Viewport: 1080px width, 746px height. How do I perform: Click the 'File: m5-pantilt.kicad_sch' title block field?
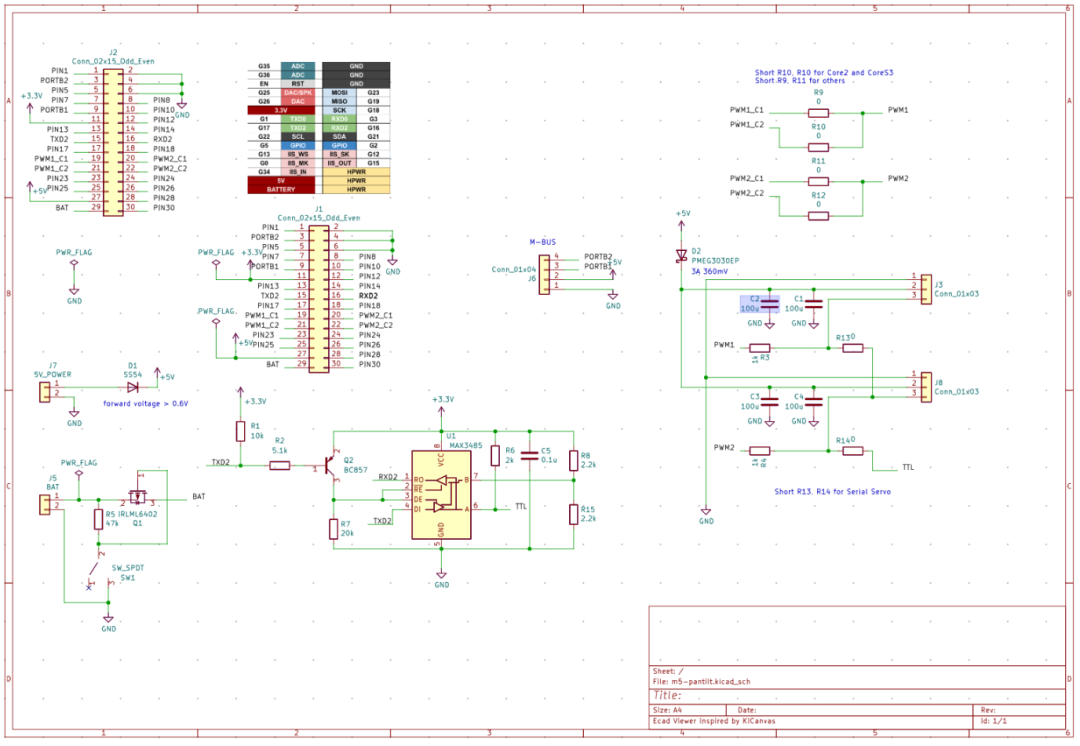point(701,681)
